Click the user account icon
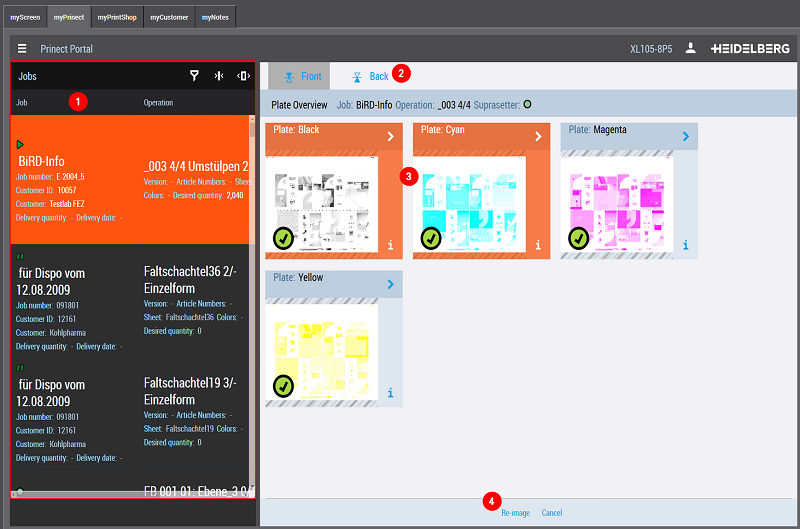800x529 pixels. pos(690,48)
